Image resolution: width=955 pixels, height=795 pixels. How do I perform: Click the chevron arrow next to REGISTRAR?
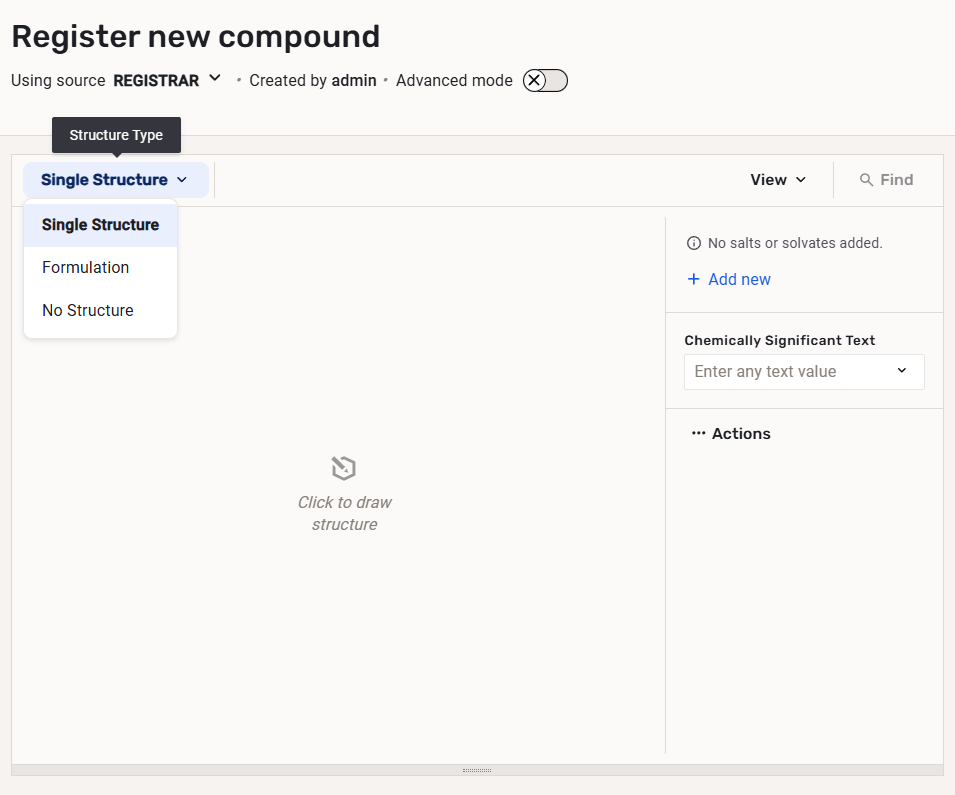pyautogui.click(x=215, y=79)
